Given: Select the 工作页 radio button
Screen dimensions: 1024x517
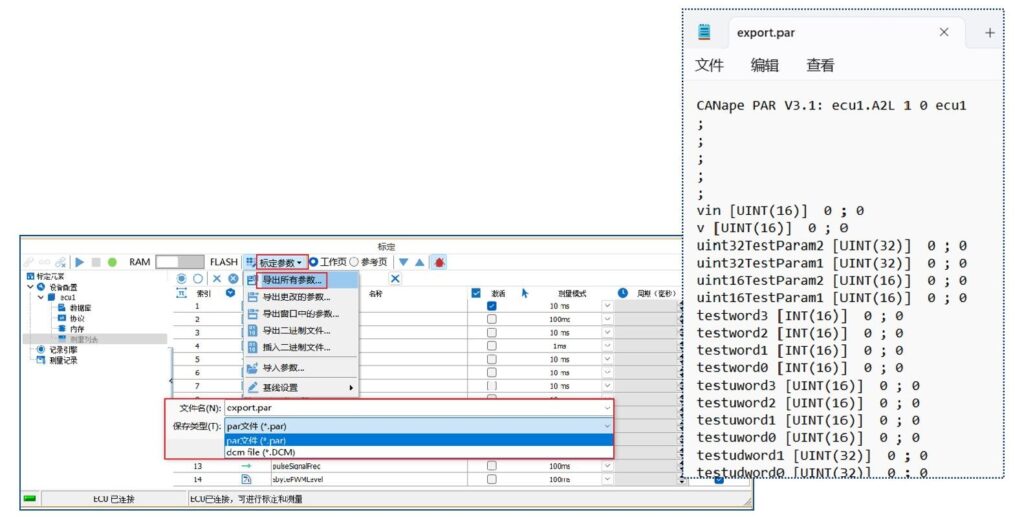Looking at the screenshot, I should pos(314,262).
